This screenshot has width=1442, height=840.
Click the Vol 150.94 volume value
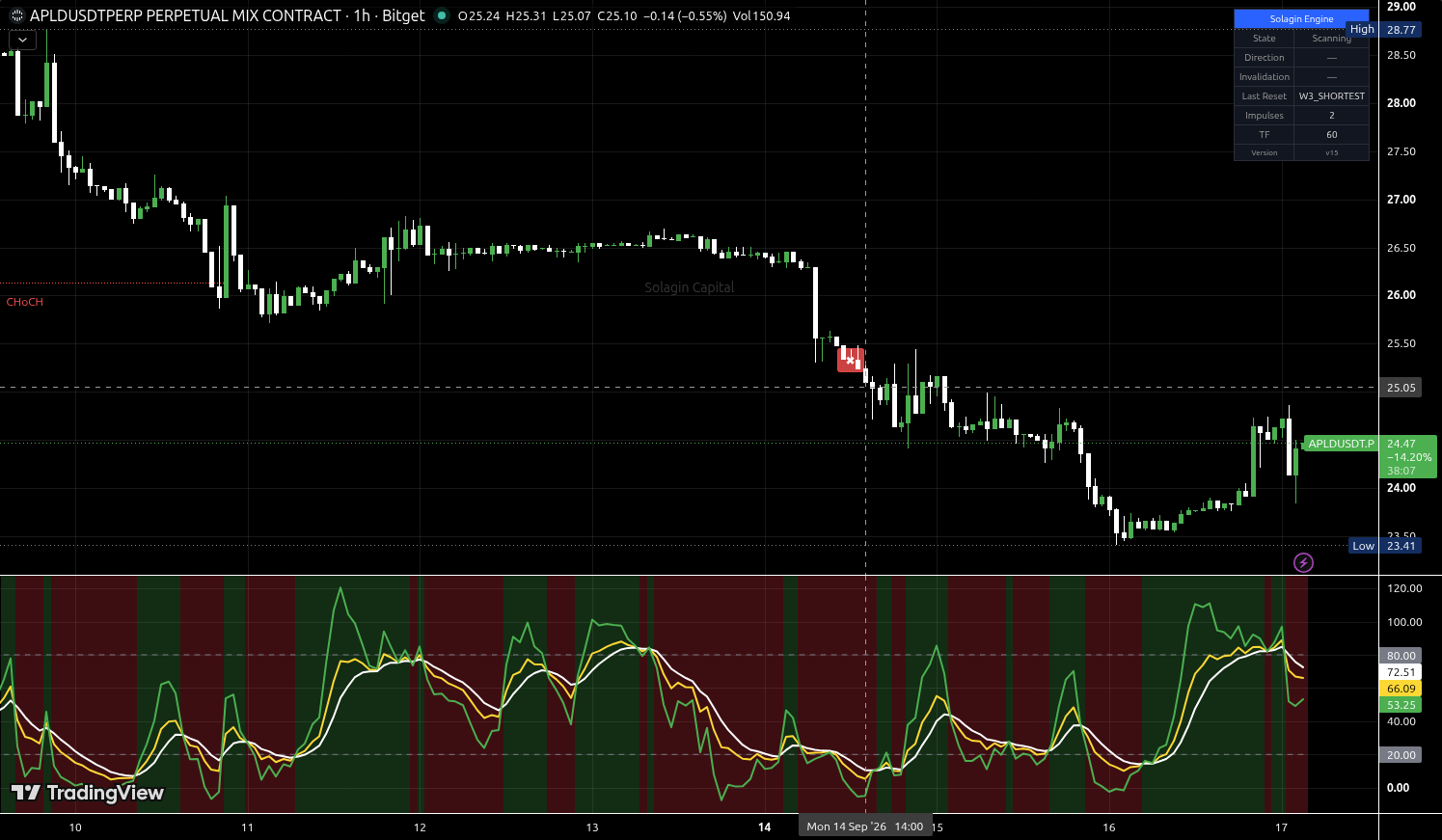click(x=761, y=15)
